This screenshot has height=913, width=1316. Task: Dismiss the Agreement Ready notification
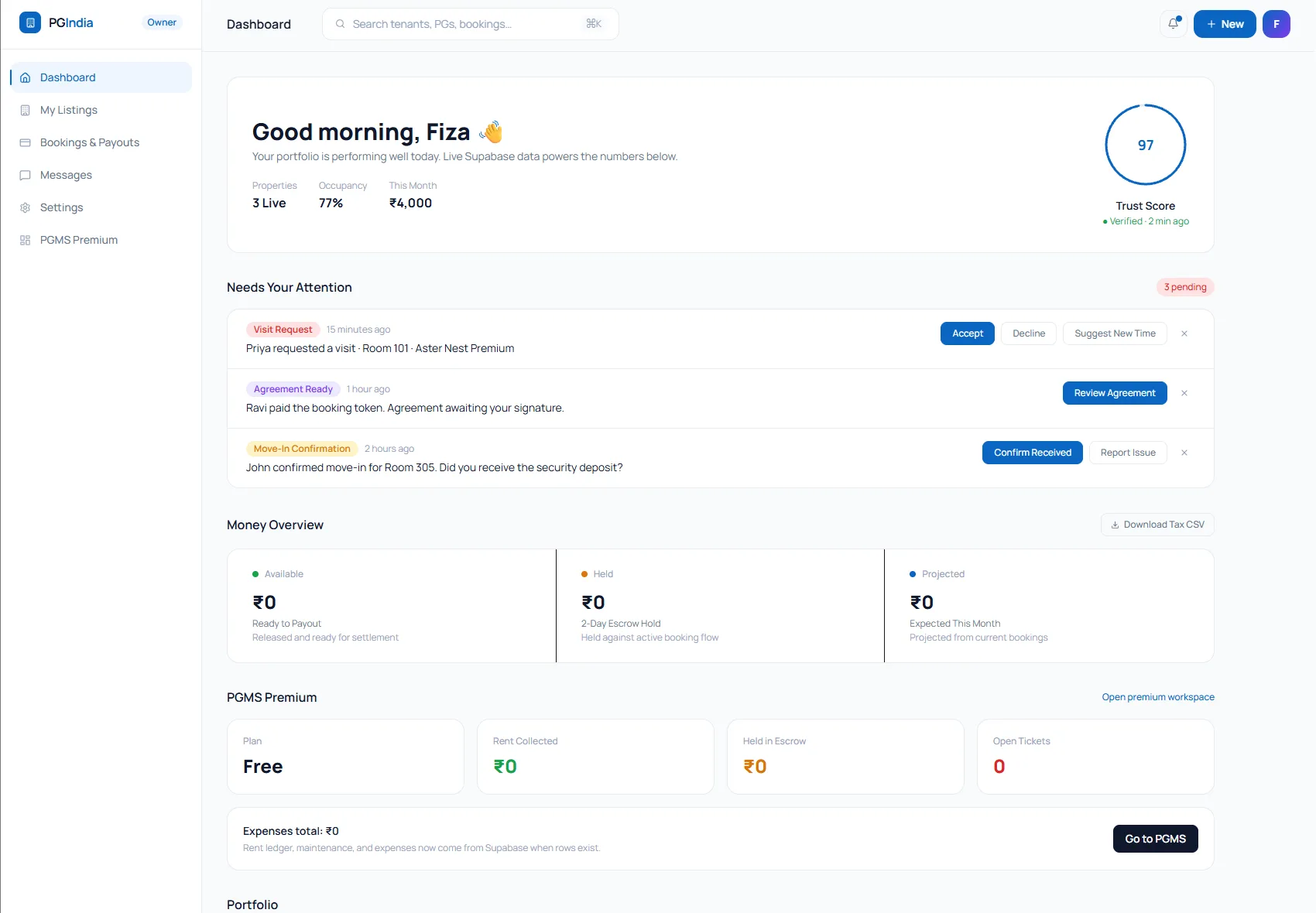pyautogui.click(x=1184, y=393)
